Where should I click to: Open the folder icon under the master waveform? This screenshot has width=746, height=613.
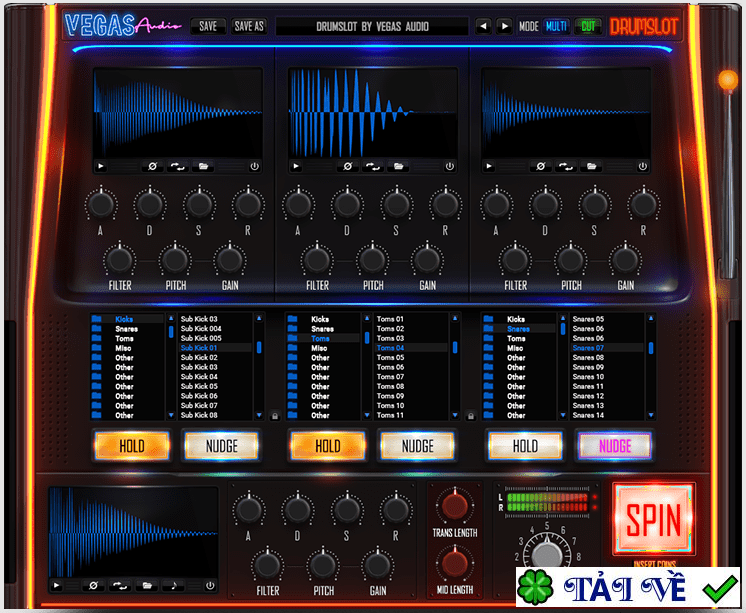(x=147, y=586)
